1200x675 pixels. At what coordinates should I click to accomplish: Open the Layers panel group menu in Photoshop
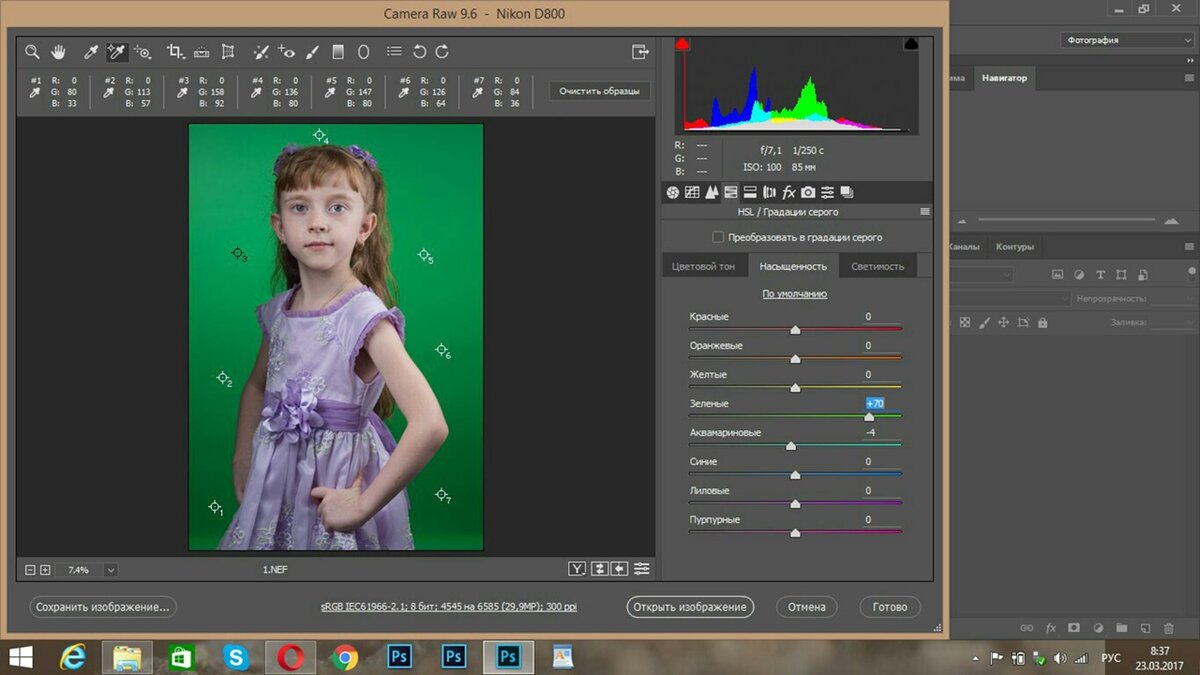1187,246
